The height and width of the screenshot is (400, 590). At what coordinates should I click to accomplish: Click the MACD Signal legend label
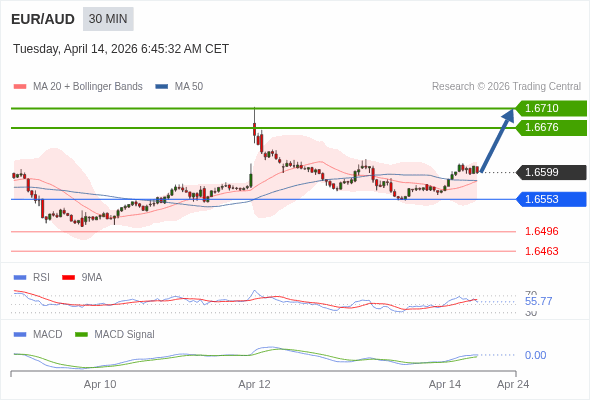[x=124, y=335]
